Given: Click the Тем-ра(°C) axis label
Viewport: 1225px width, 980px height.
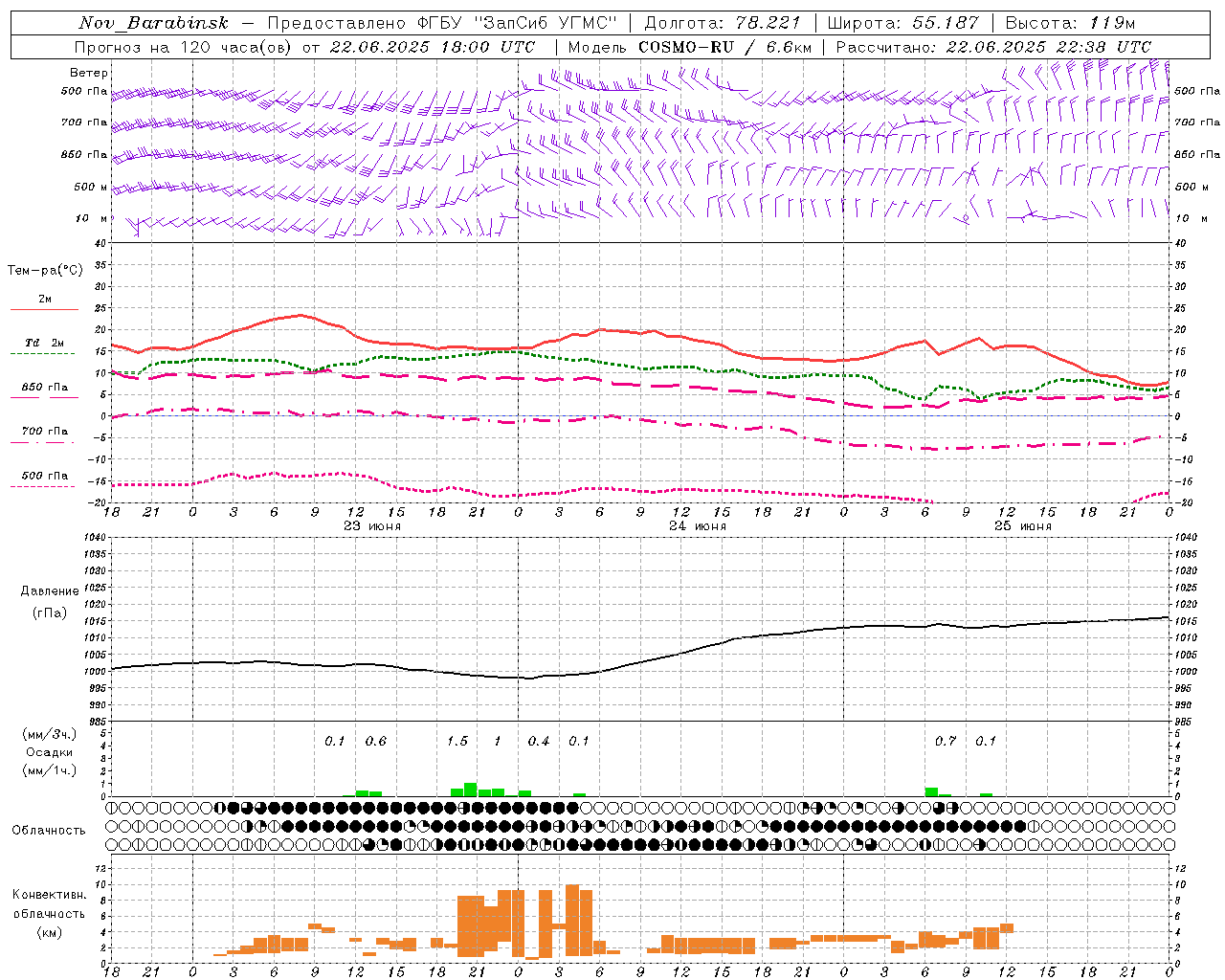Looking at the screenshot, I should pyautogui.click(x=45, y=271).
